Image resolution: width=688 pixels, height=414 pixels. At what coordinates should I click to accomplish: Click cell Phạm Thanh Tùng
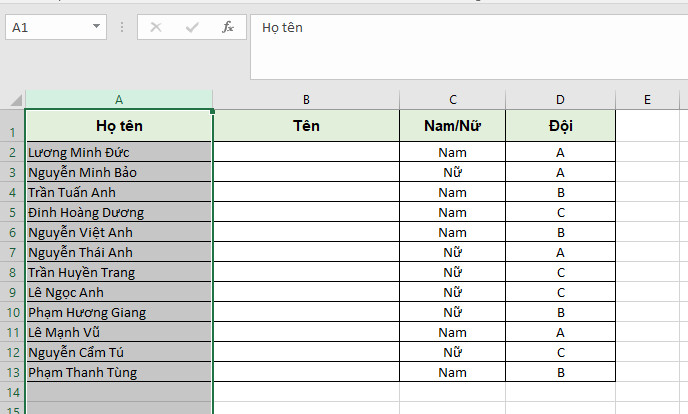pyautogui.click(x=119, y=372)
